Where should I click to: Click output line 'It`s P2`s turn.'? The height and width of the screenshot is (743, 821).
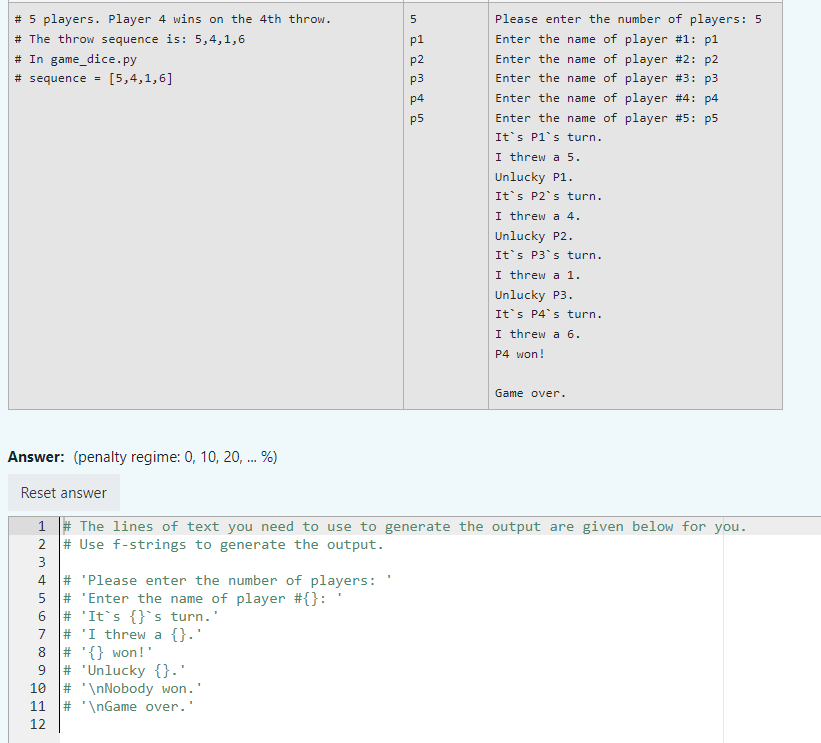(x=549, y=196)
